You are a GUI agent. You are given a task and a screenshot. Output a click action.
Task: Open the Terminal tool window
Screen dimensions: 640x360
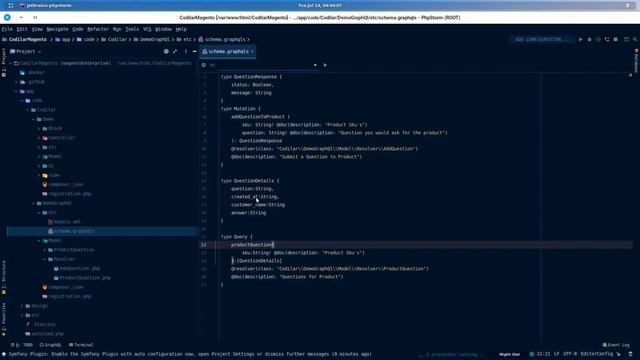[81, 345]
